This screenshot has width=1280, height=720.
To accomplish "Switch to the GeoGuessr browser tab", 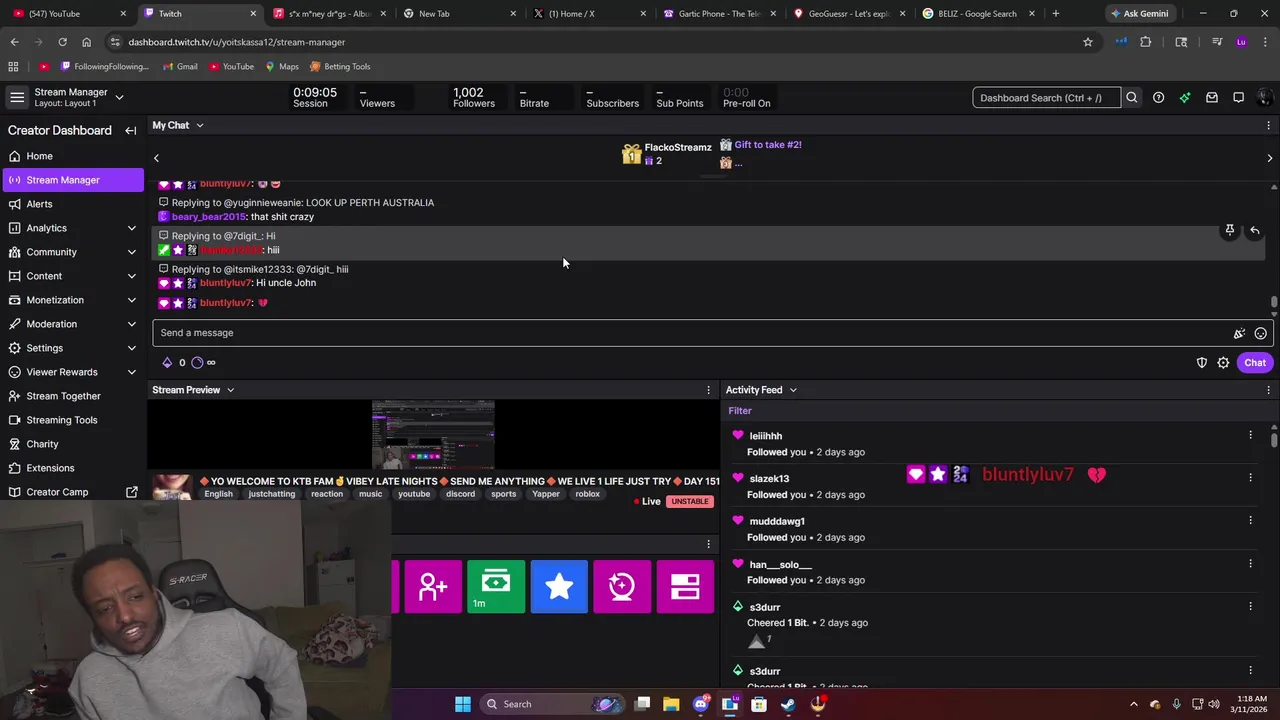I will click(847, 13).
